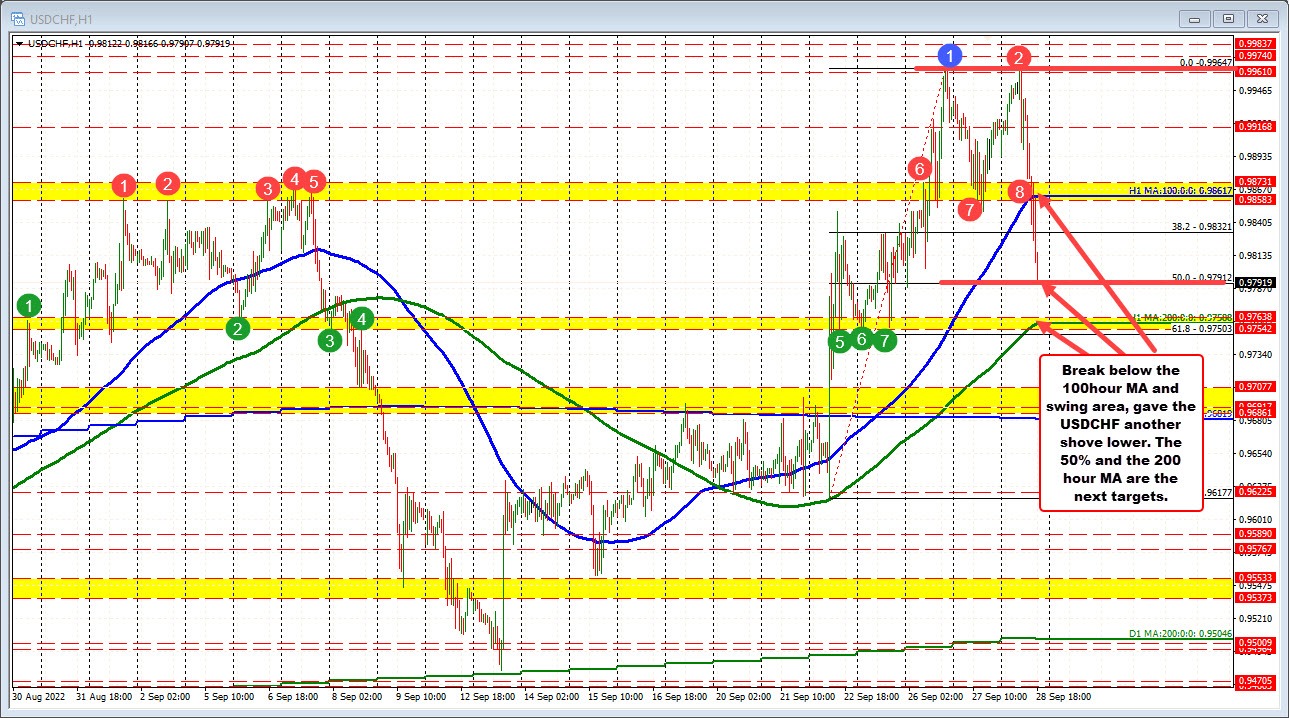Click the chart window icon in title bar

coord(16,17)
